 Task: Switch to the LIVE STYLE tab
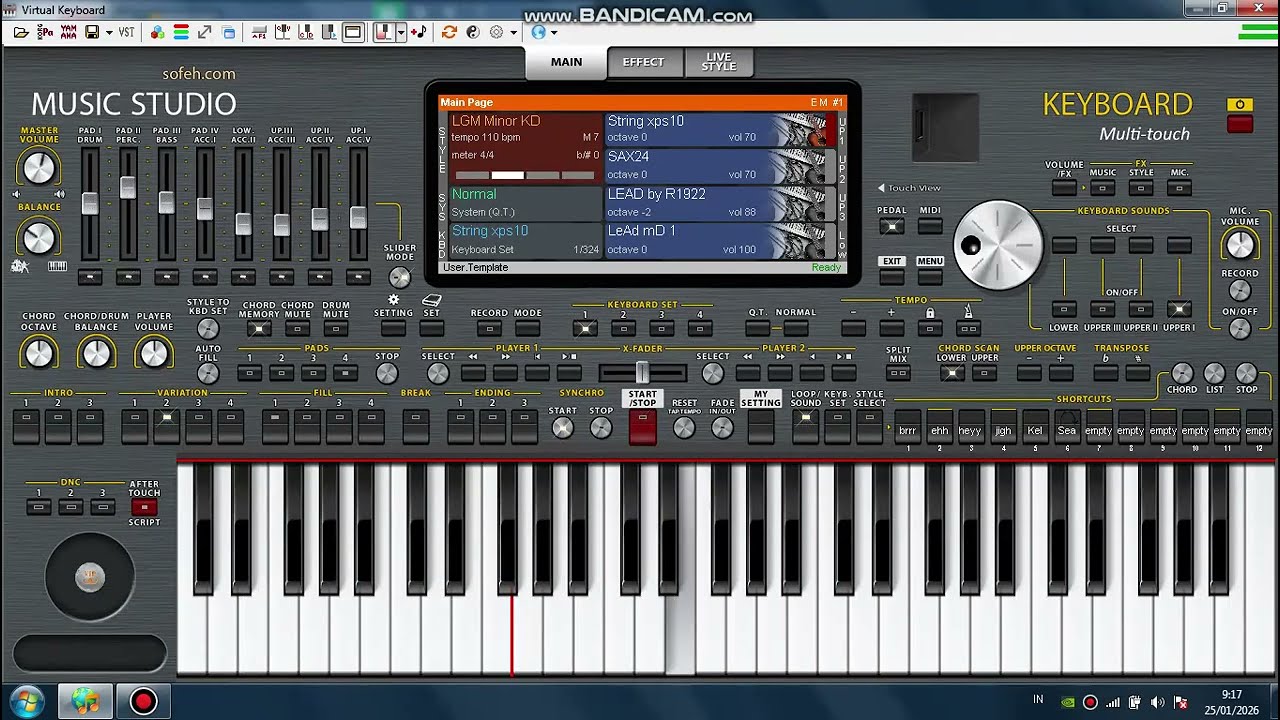pos(719,62)
